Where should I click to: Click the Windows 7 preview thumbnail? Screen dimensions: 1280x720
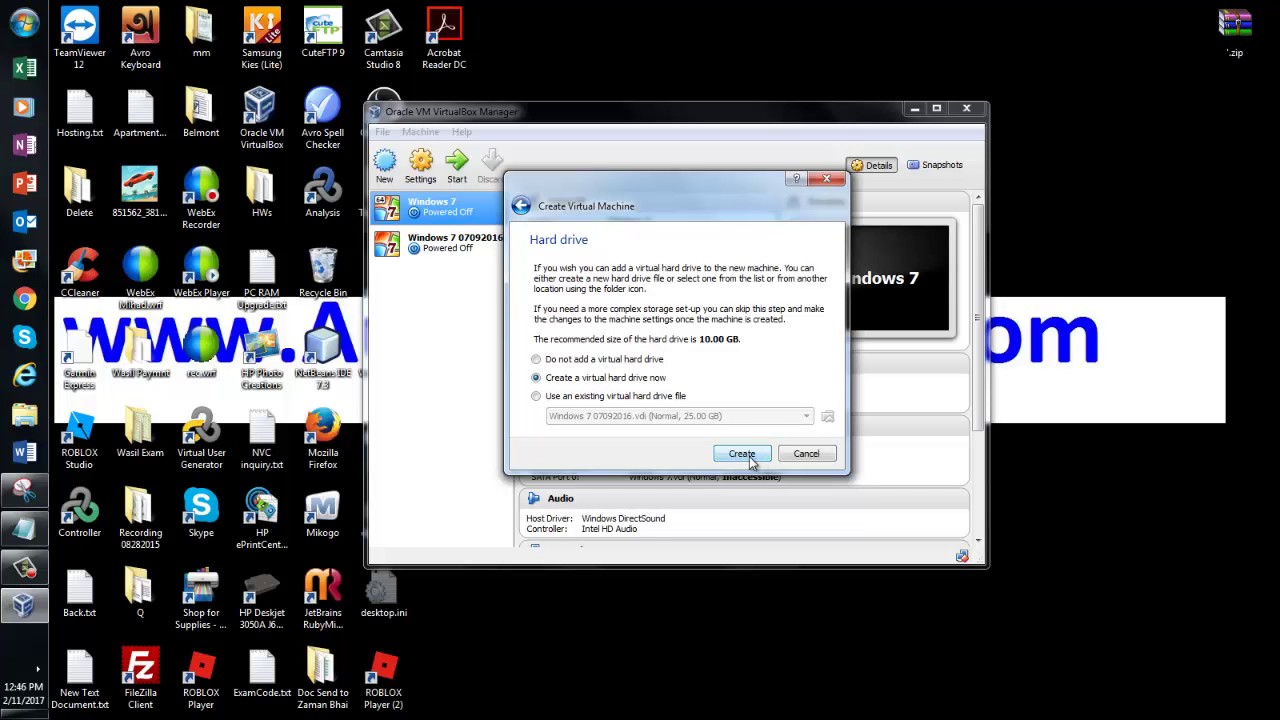899,278
